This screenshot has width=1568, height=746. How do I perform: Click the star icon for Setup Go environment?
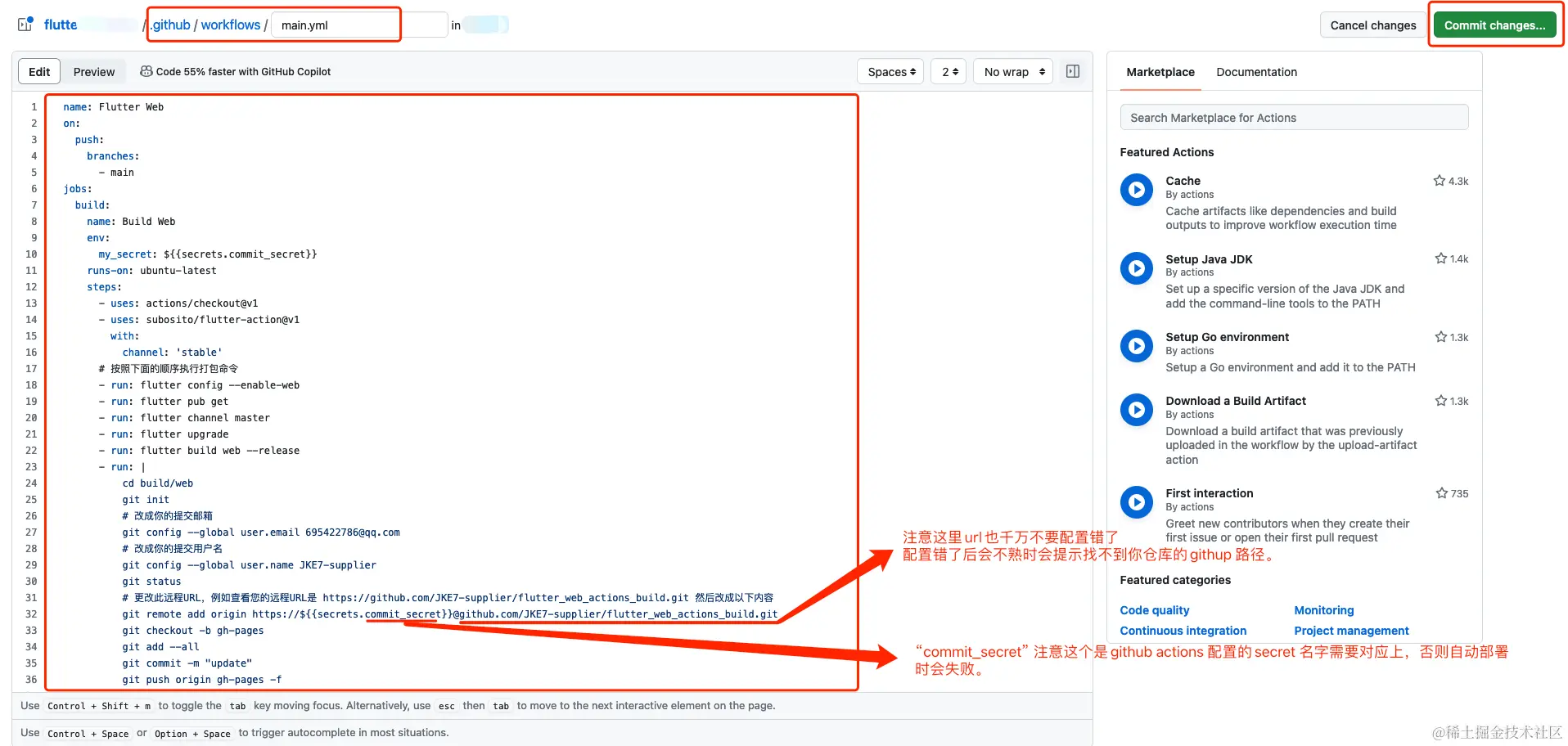pos(1441,337)
